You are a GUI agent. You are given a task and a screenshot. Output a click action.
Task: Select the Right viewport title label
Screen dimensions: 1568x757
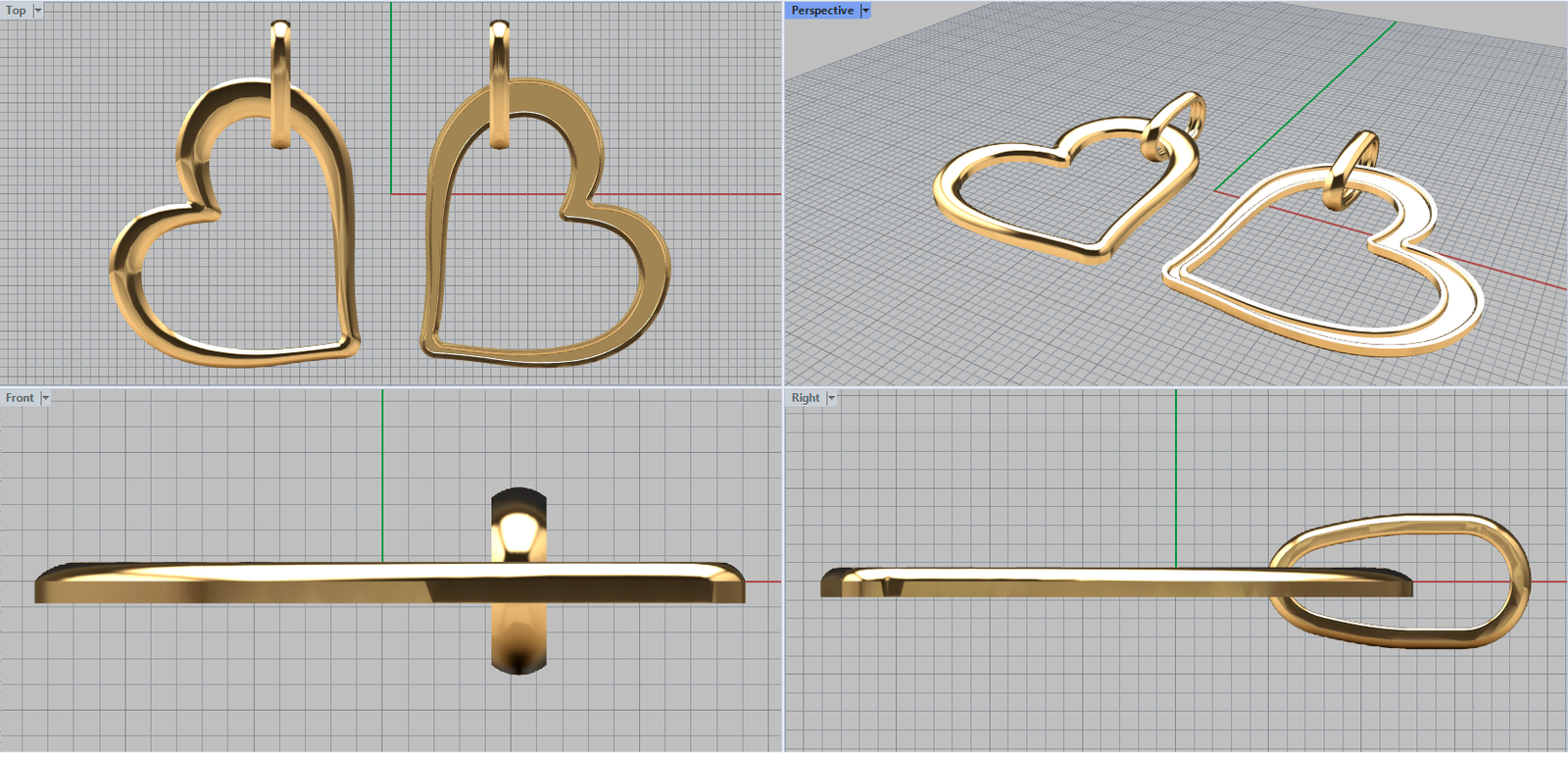click(805, 398)
